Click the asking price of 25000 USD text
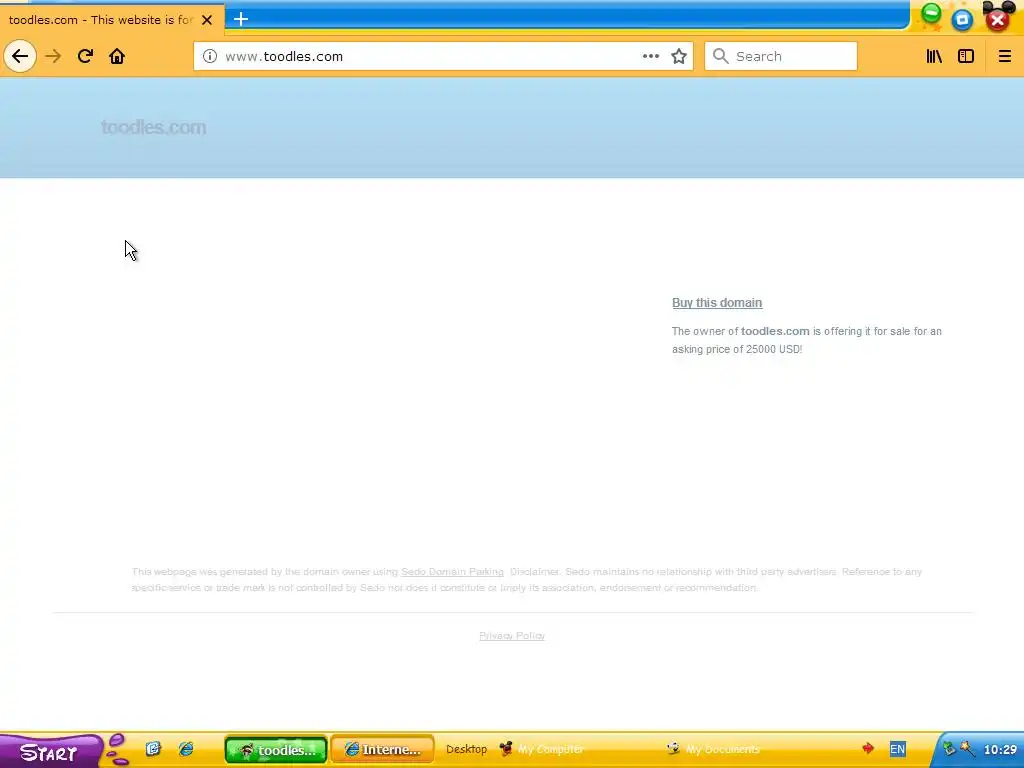Screen dimensions: 1024x768 click(x=737, y=349)
